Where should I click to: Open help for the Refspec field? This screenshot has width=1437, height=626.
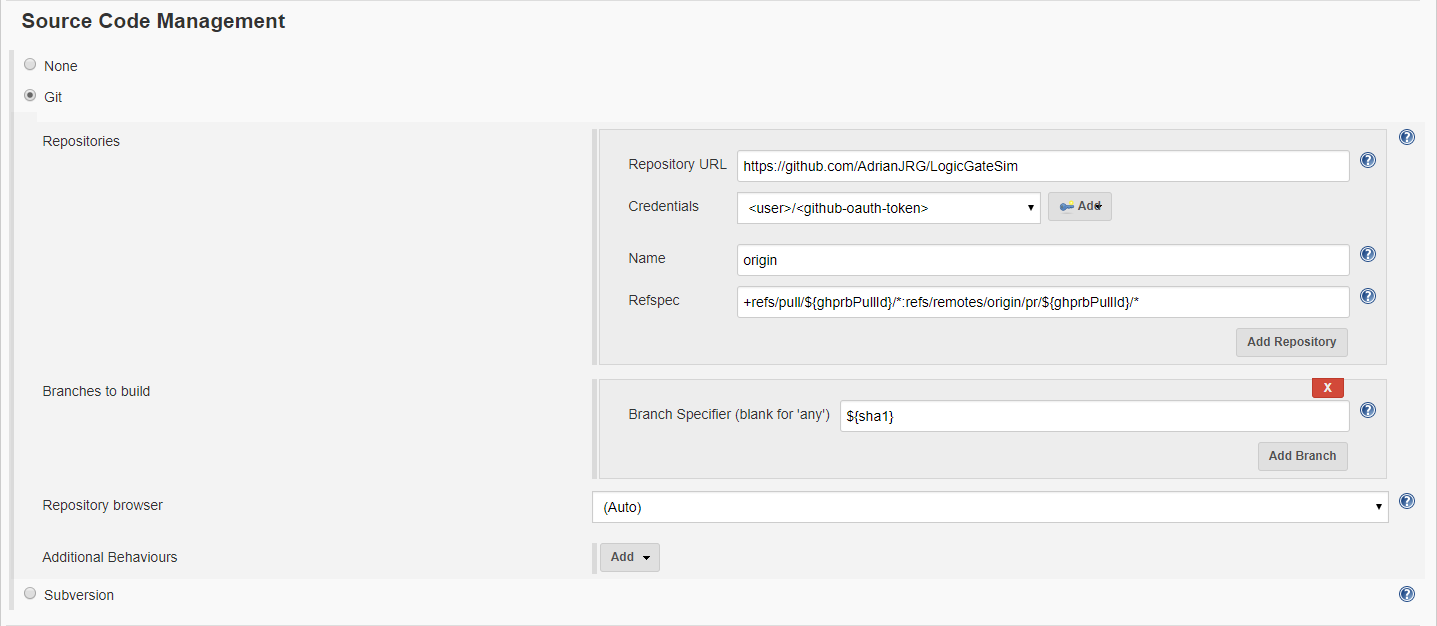1367,295
